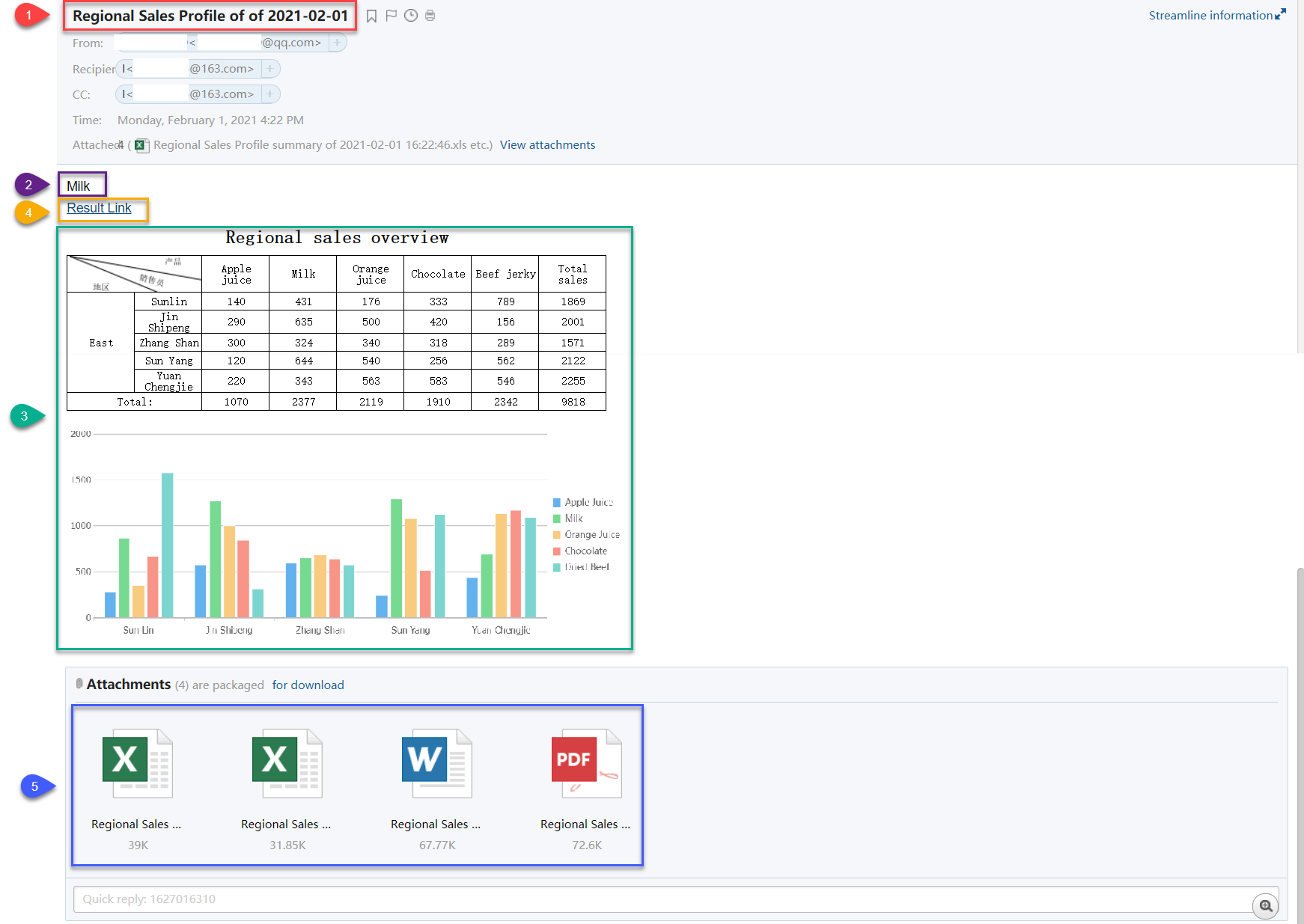
Task: Open the schedule clock icon beside the subject
Action: click(x=411, y=15)
